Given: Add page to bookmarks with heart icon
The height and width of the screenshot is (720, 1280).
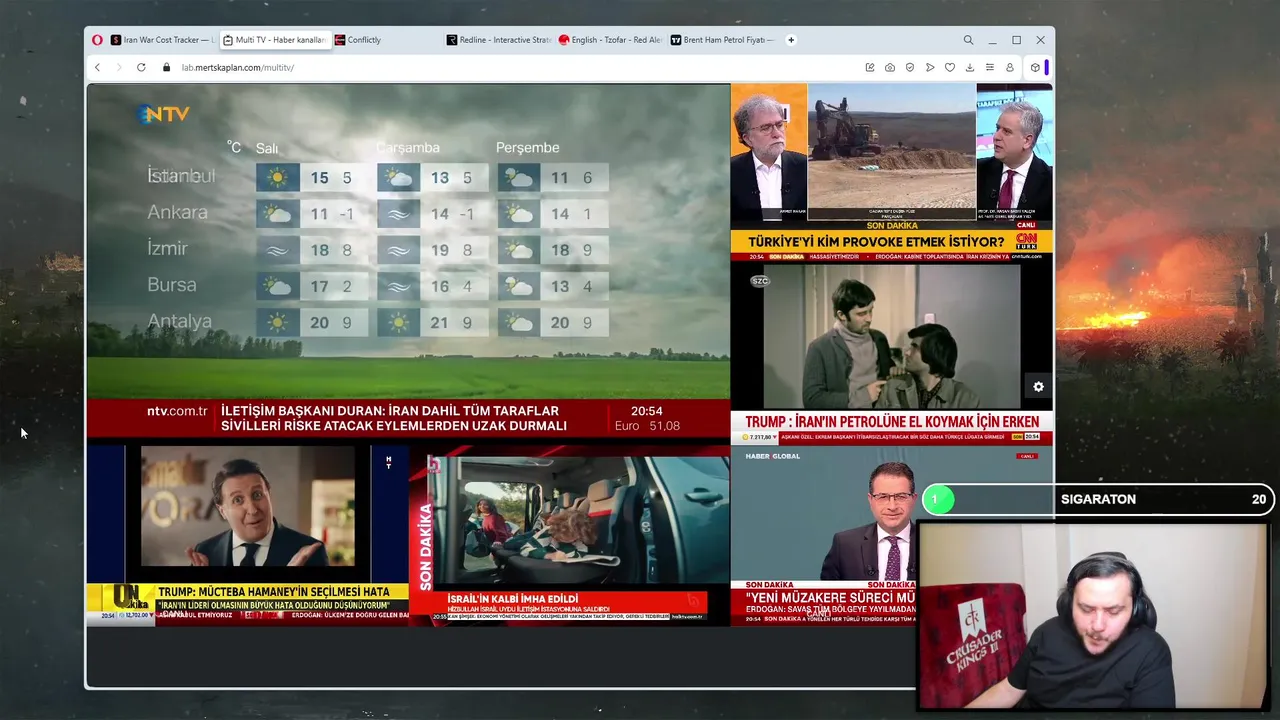Looking at the screenshot, I should click(x=950, y=67).
